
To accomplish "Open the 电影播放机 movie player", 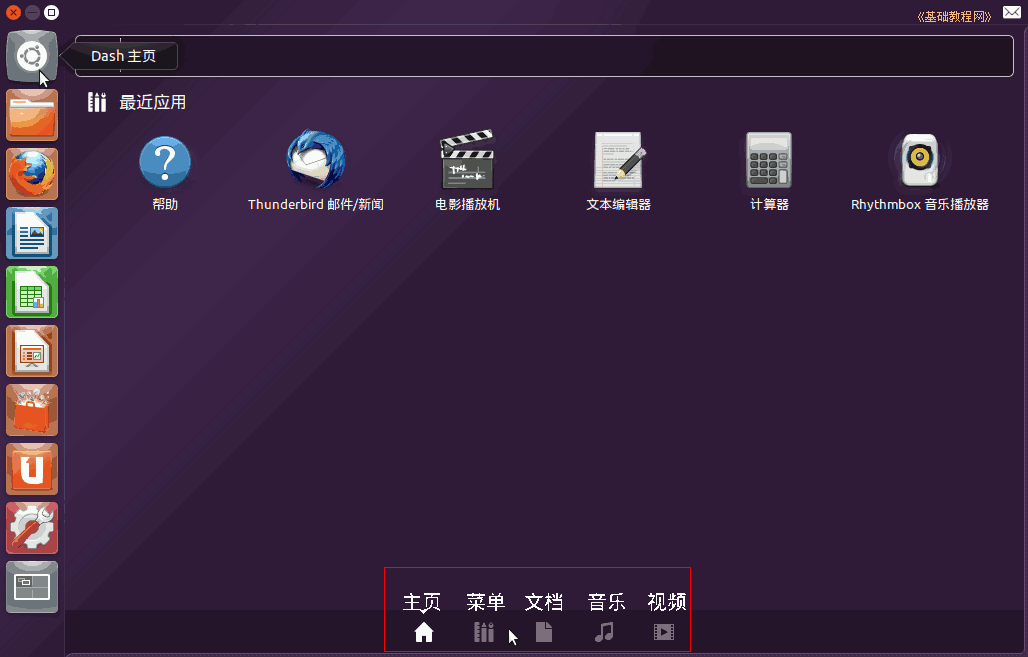I will pyautogui.click(x=467, y=160).
